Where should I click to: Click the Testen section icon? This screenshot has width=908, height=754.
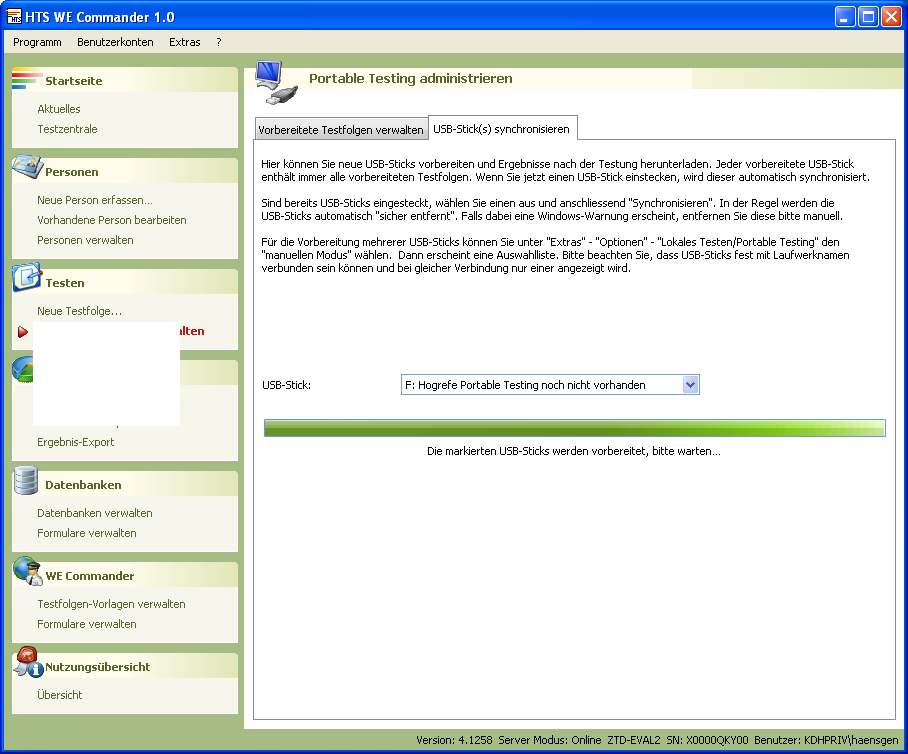click(x=27, y=279)
